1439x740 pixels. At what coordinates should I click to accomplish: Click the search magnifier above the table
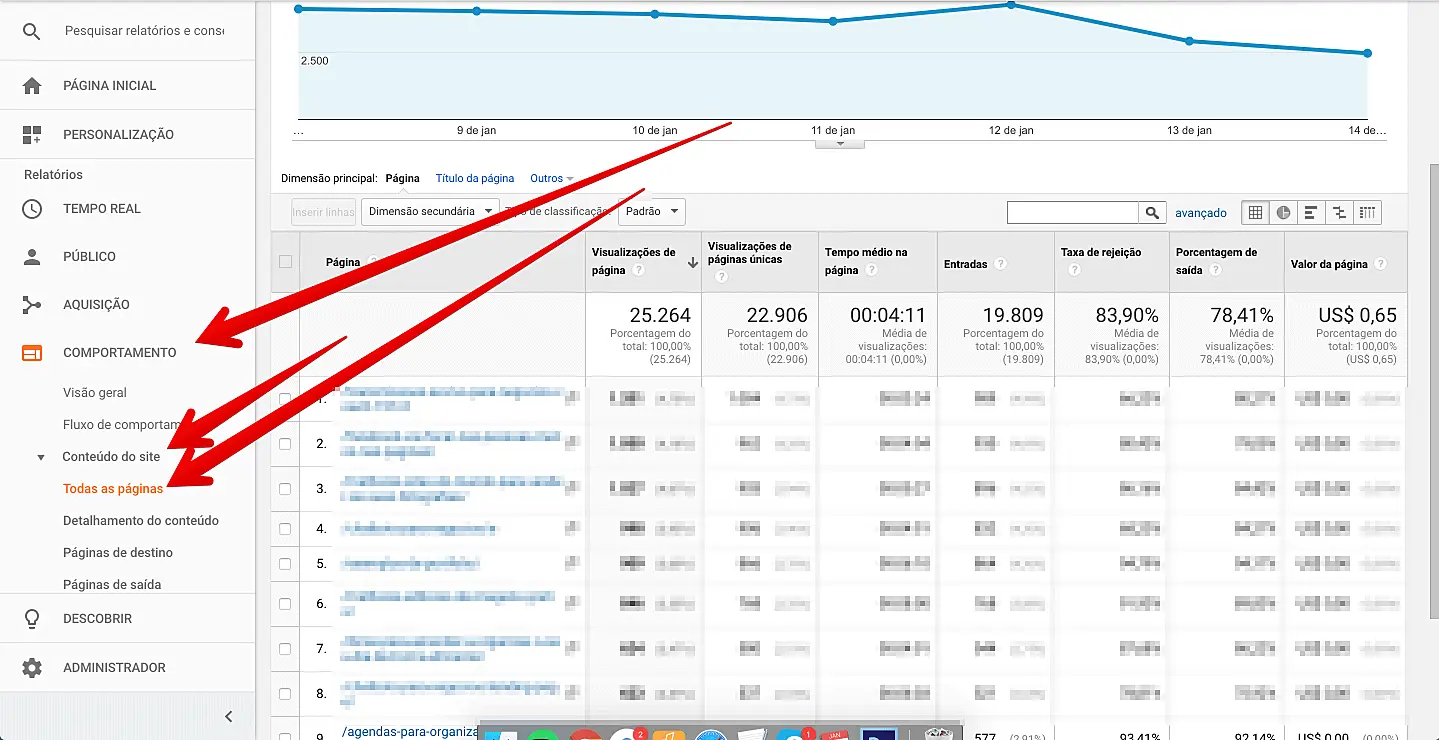1151,212
